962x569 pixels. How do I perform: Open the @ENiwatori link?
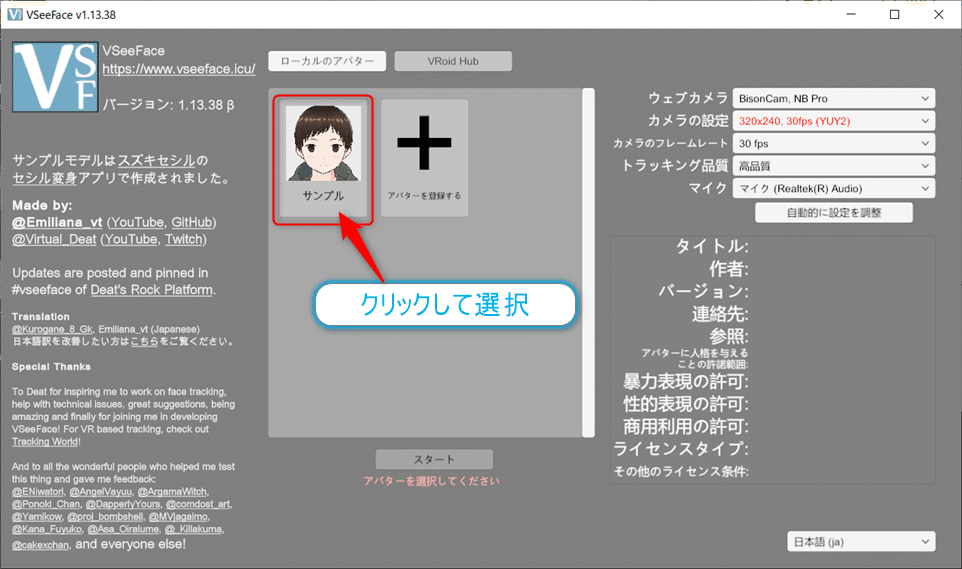[x=37, y=492]
